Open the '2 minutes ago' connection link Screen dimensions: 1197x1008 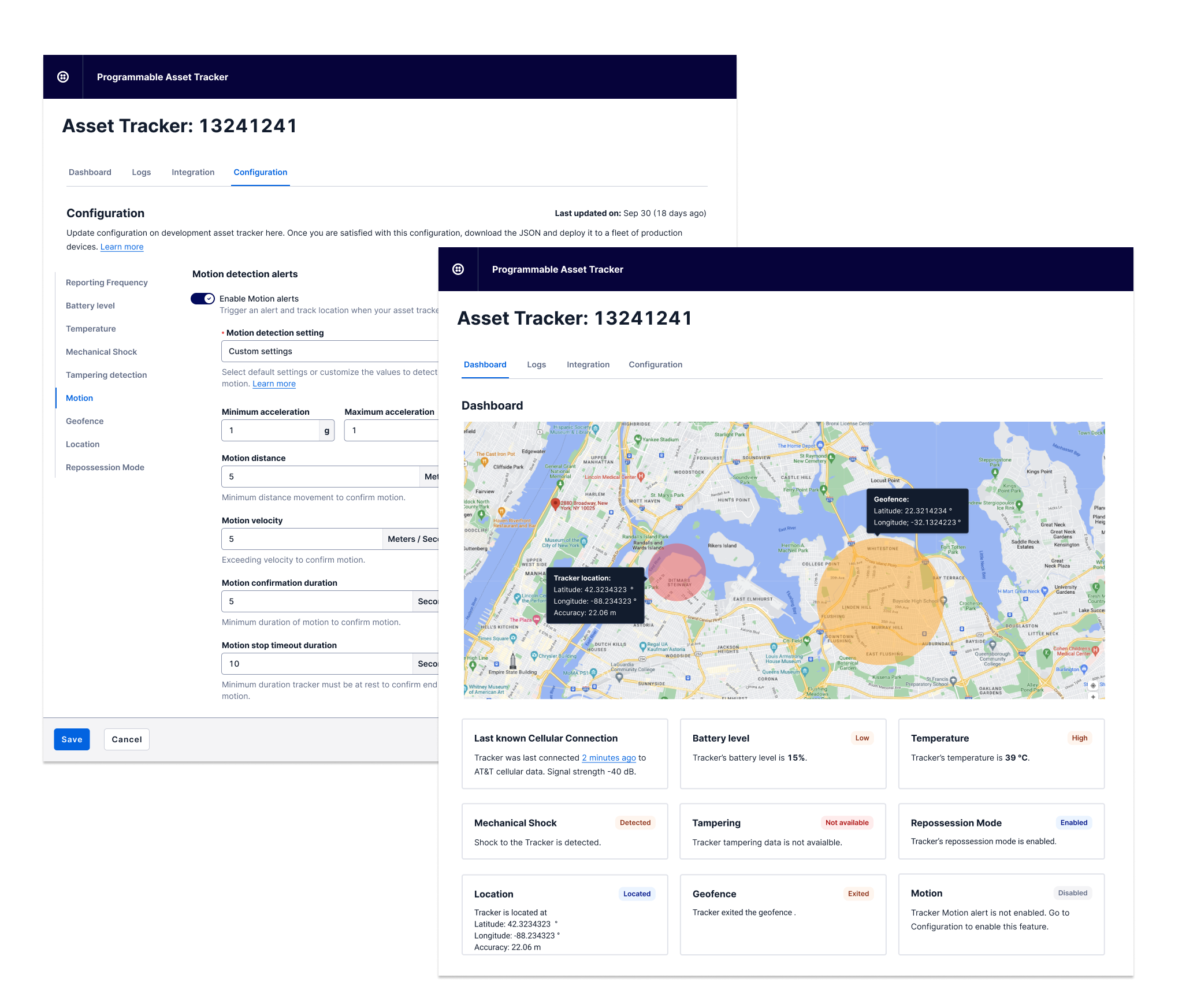(609, 757)
